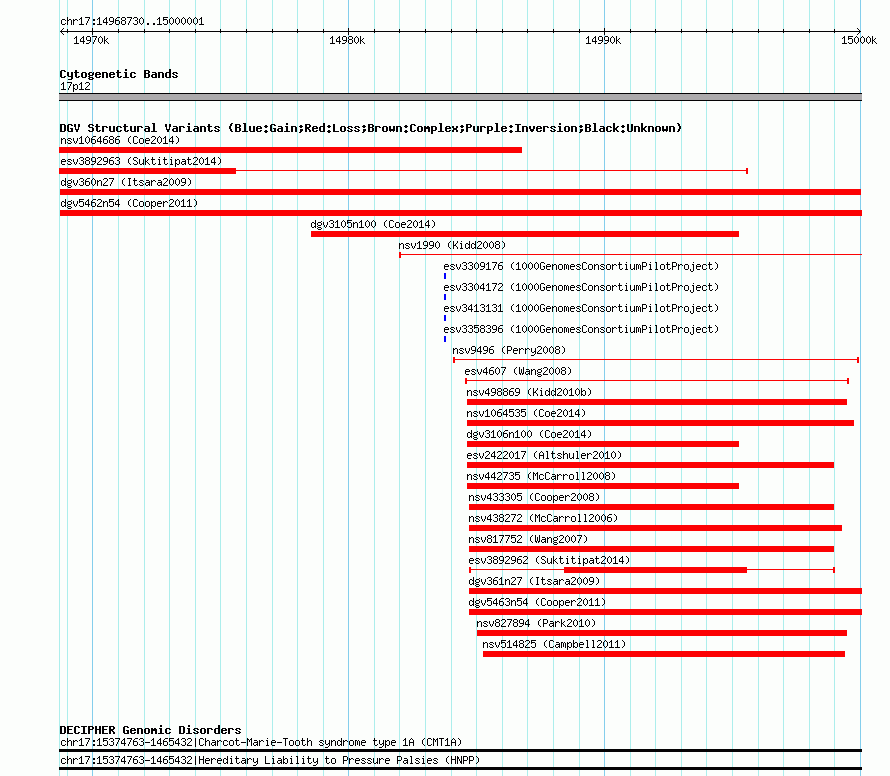890x776 pixels.
Task: Click the esv4607 (Wang2008) variant label
Action: click(518, 371)
